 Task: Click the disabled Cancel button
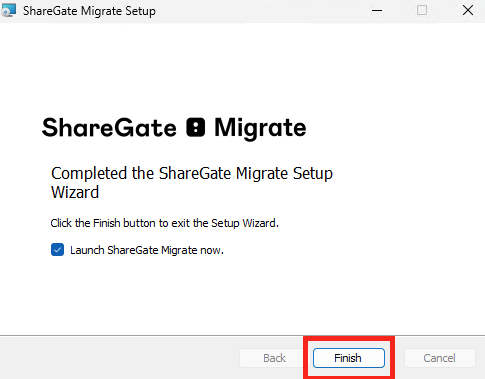(440, 358)
